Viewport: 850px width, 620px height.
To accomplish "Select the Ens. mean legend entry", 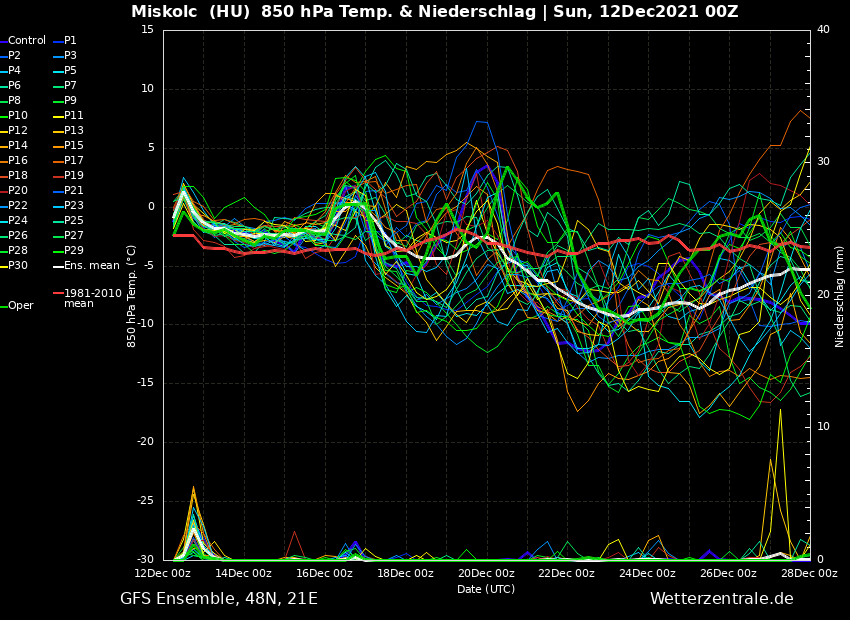I will pyautogui.click(x=91, y=266).
